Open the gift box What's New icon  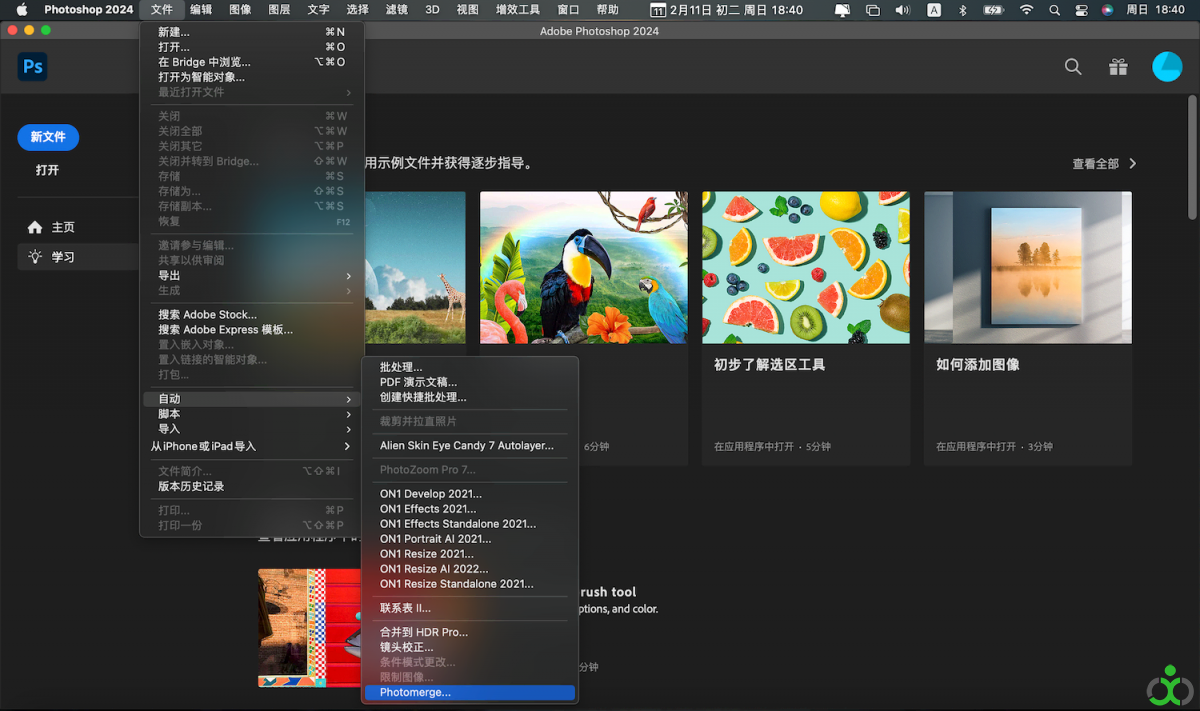1118,67
